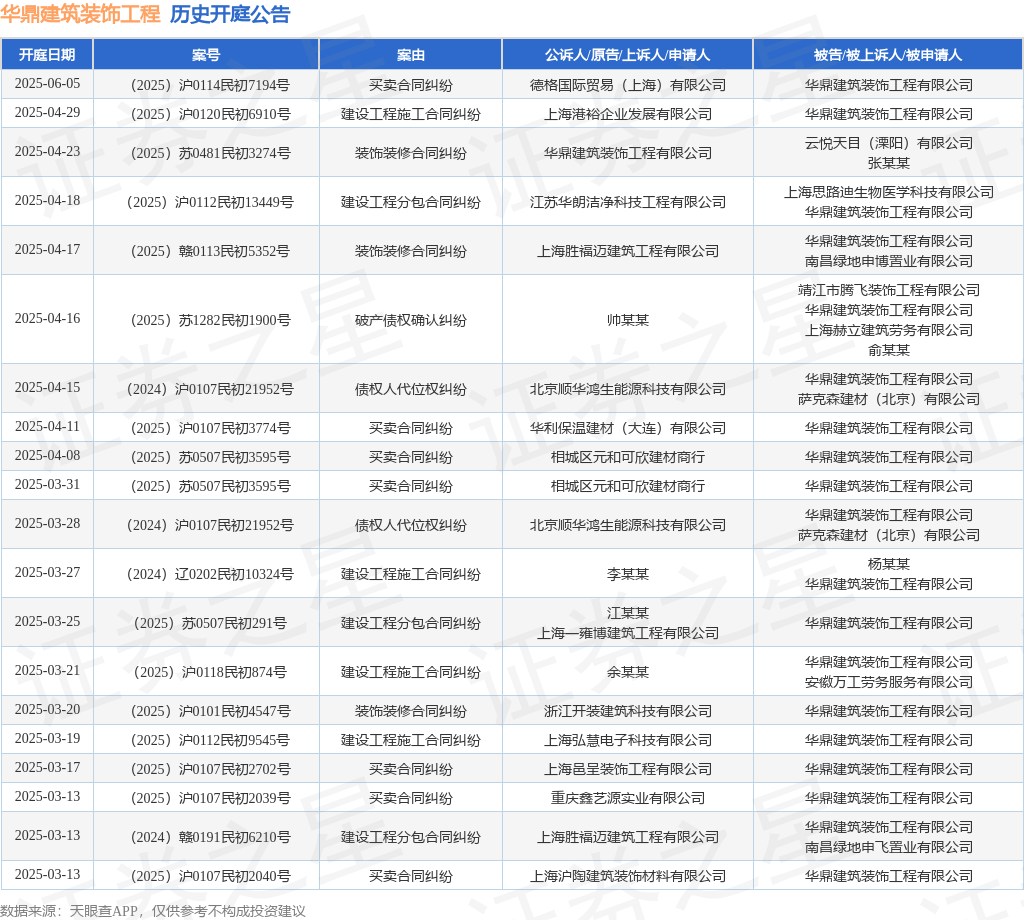Click the 开庭日期 column header
Viewport: 1024px width, 920px height.
click(x=47, y=55)
